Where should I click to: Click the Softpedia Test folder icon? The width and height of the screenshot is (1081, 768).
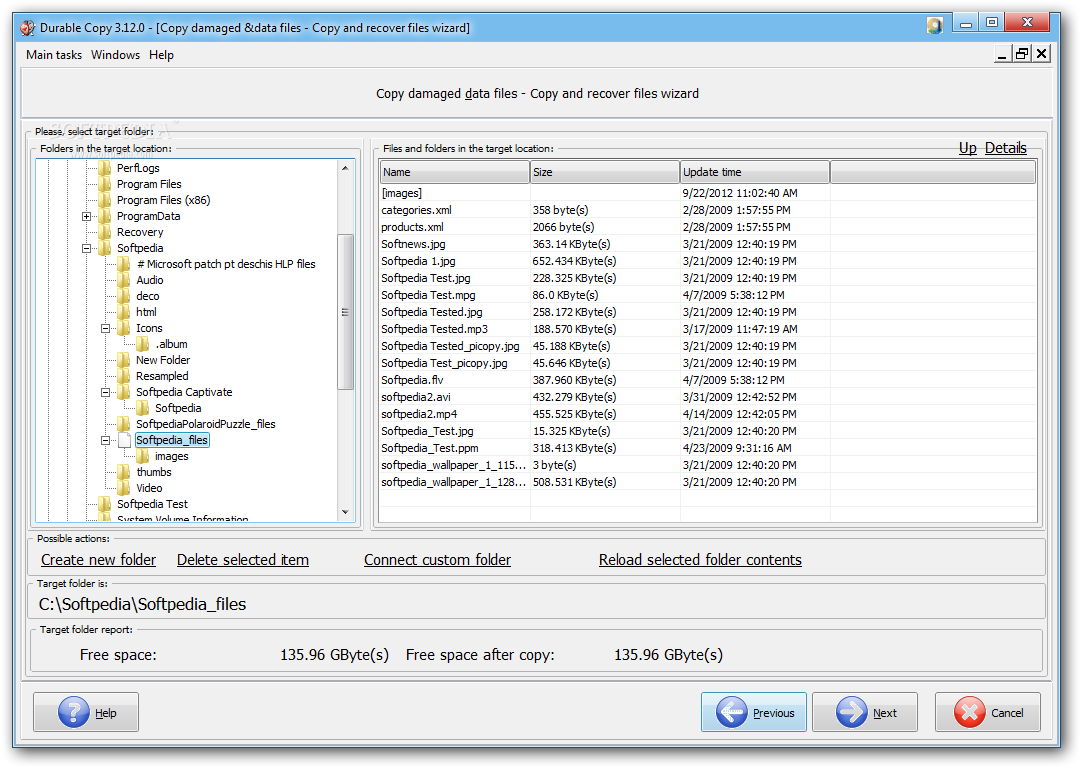(105, 504)
